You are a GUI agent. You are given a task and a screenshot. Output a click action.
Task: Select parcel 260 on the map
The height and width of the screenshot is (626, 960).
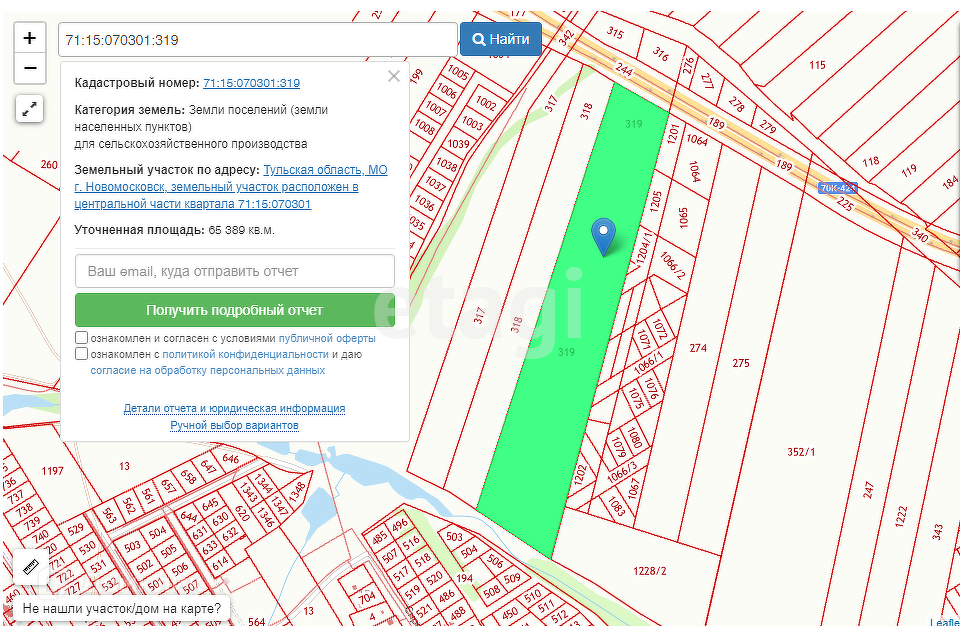coord(49,164)
